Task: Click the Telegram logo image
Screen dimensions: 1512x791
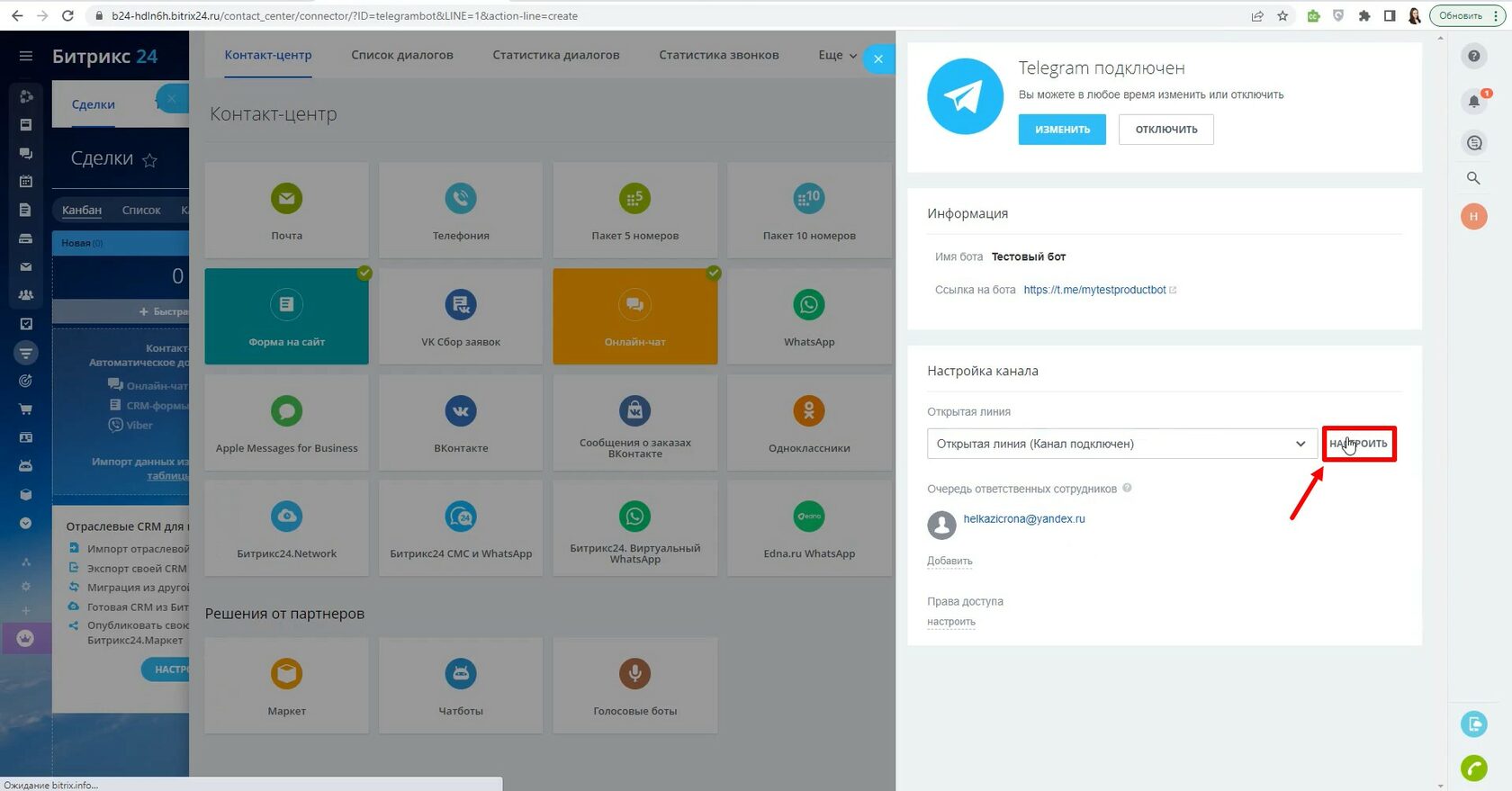Action: click(965, 96)
